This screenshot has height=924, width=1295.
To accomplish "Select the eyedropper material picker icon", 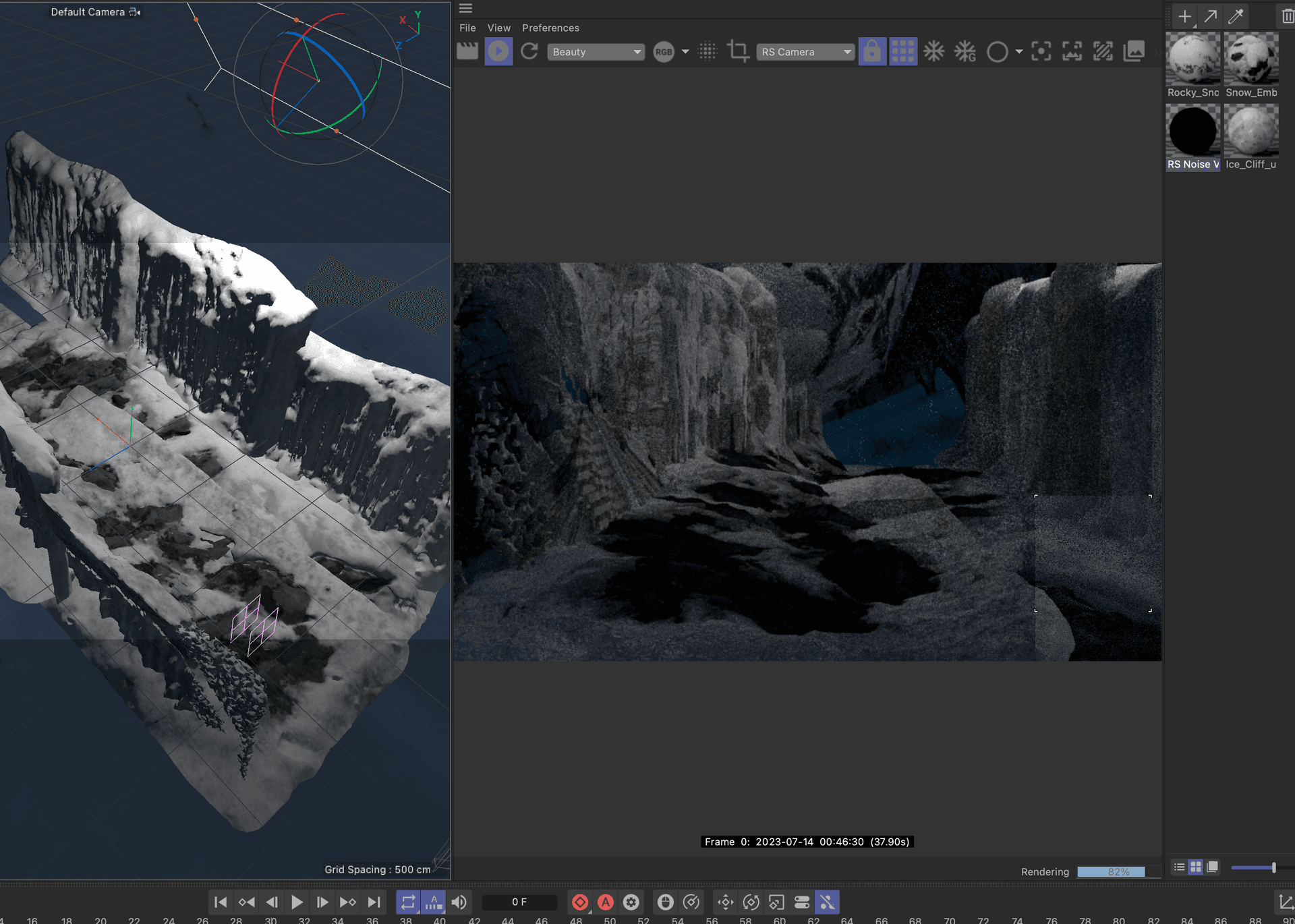I will (x=1236, y=16).
